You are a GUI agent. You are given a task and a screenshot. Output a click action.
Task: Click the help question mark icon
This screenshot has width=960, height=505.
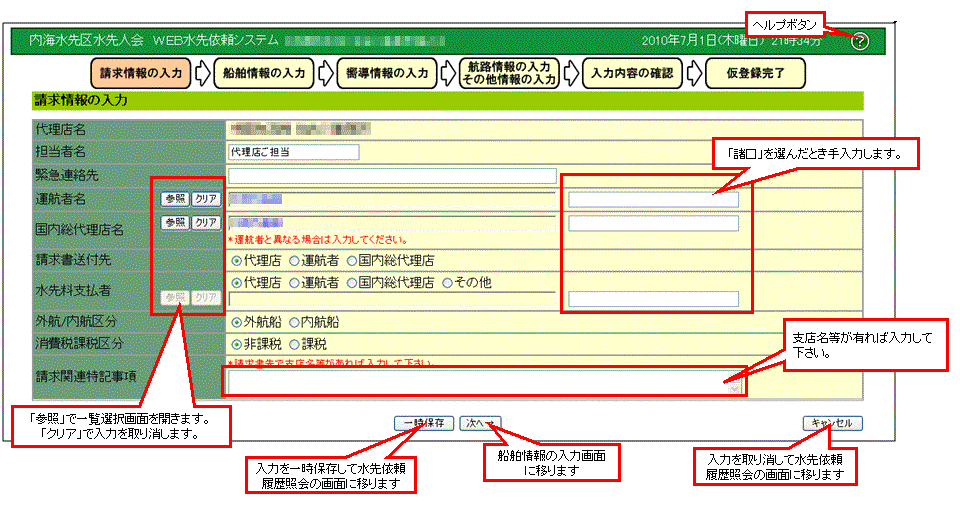point(860,41)
